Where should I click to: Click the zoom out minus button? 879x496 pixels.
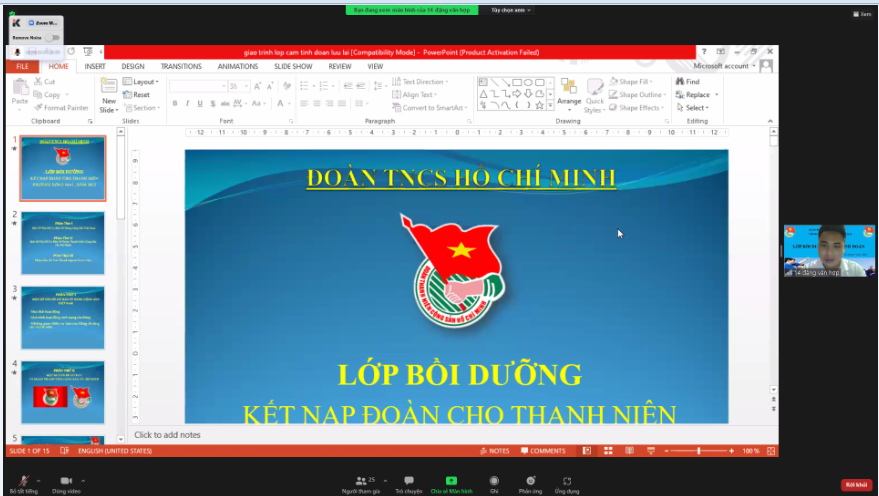click(x=666, y=451)
